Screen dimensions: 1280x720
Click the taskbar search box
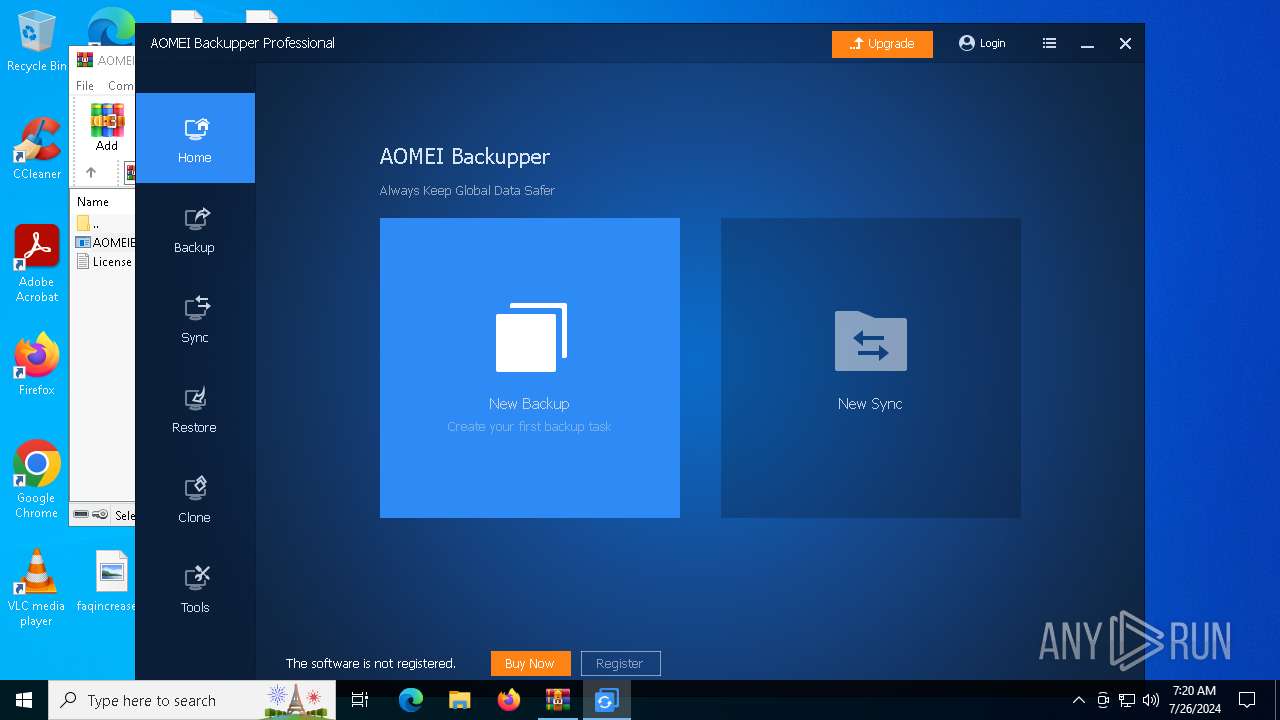[192, 700]
